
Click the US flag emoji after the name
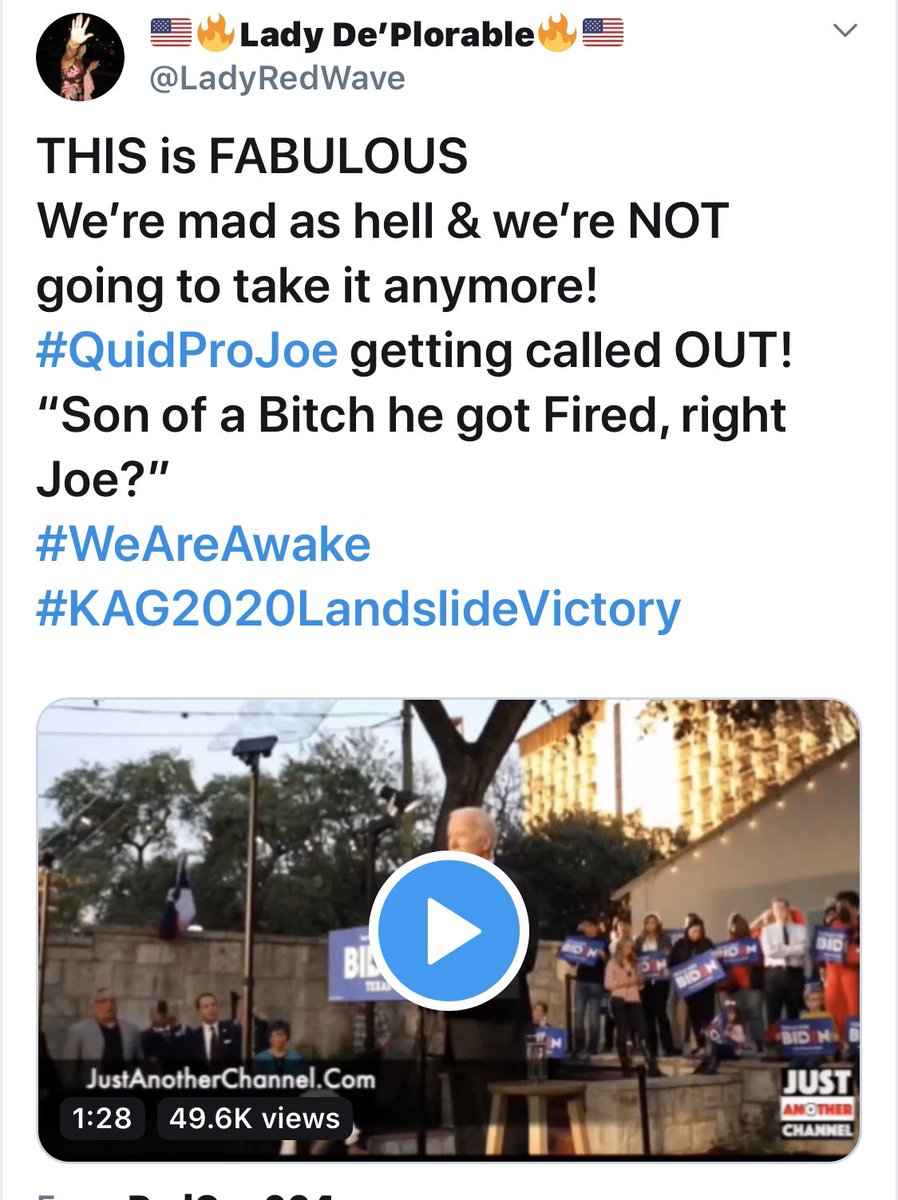point(603,33)
